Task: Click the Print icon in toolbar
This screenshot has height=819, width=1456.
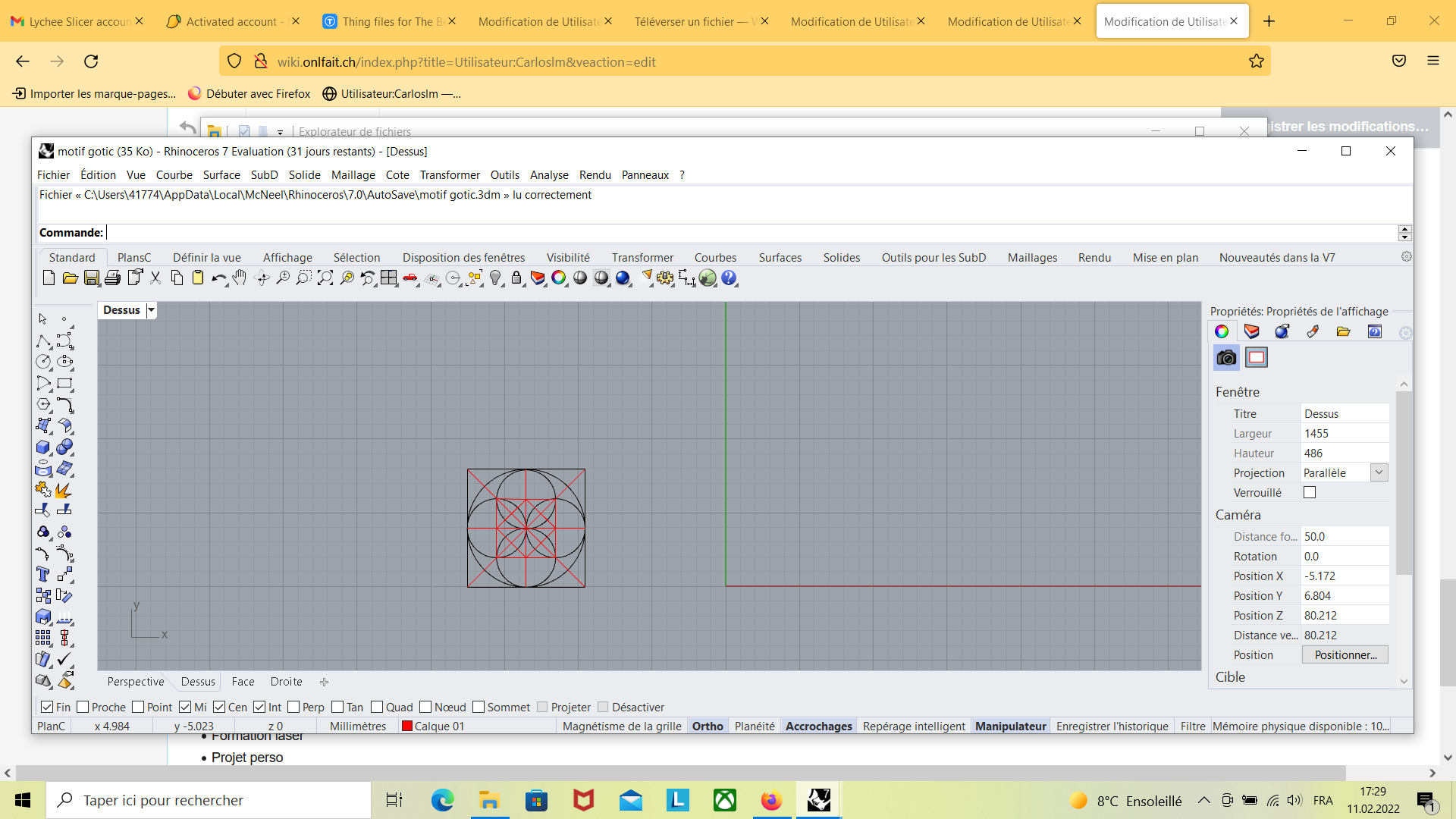Action: (x=112, y=278)
